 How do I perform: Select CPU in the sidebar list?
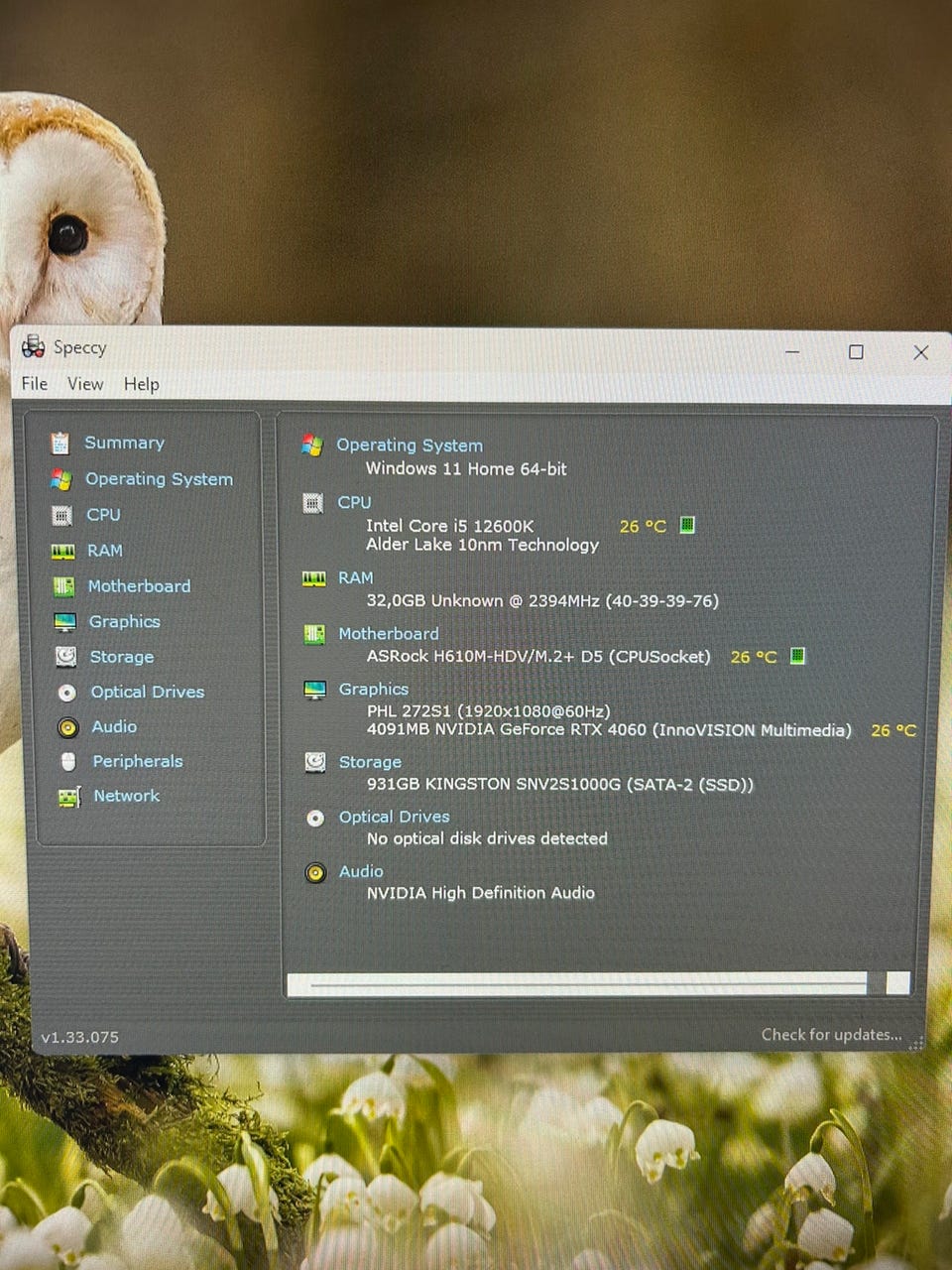(x=103, y=515)
